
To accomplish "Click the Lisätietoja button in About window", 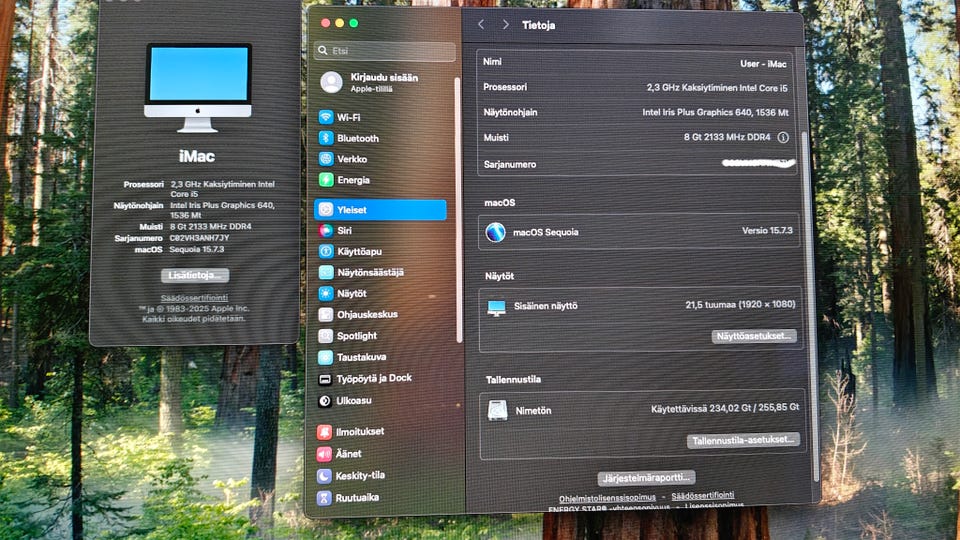I will coord(195,275).
